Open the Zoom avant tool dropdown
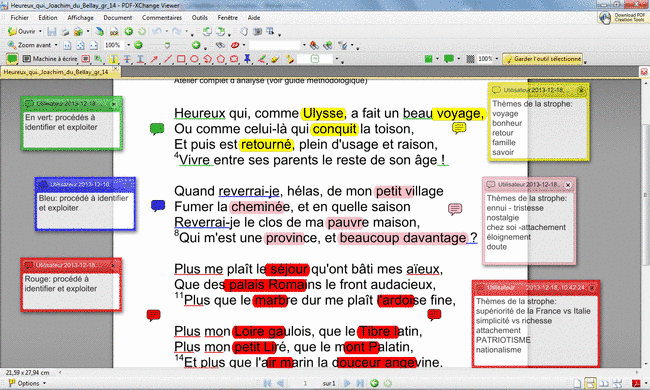Viewport: 650px width, 390px height. pos(56,45)
